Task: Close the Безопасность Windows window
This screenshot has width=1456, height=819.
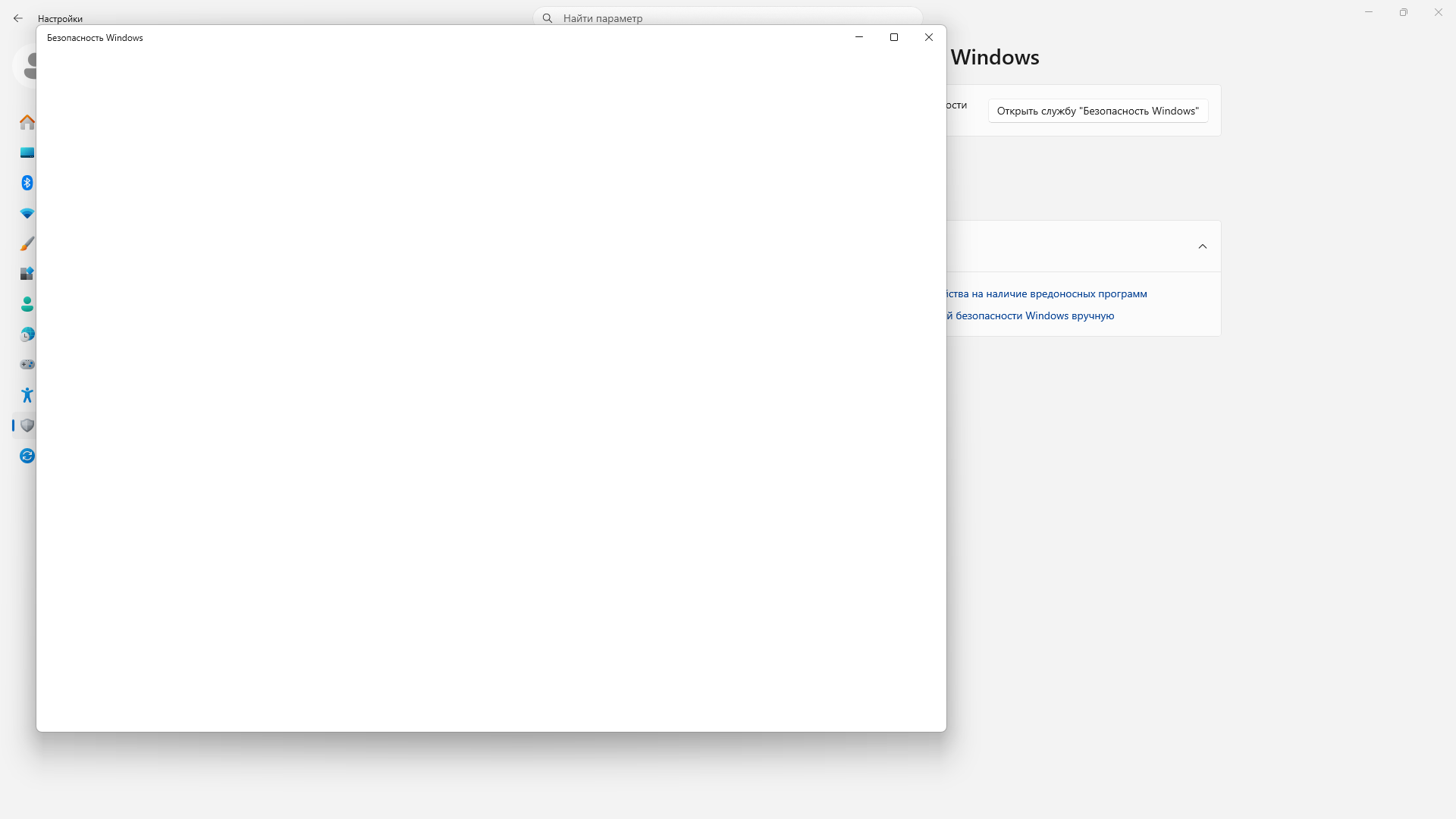Action: click(929, 37)
